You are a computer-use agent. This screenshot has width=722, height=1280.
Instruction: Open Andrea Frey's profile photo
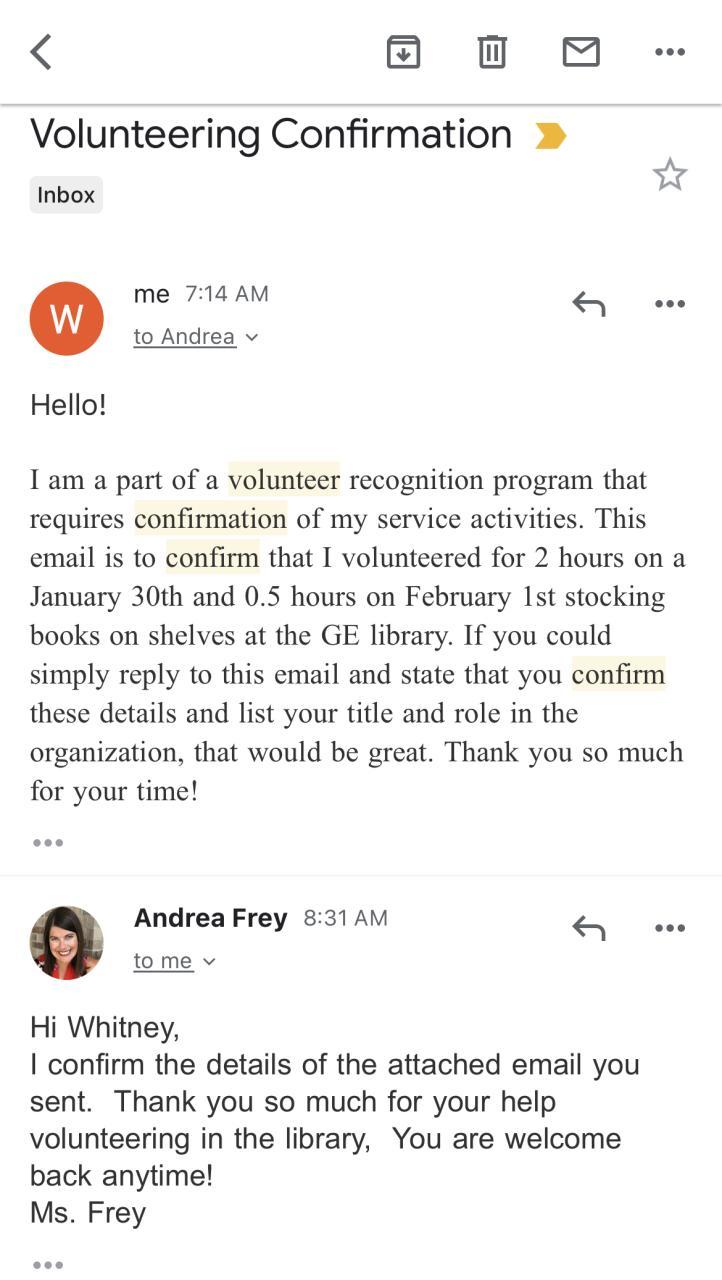click(67, 943)
